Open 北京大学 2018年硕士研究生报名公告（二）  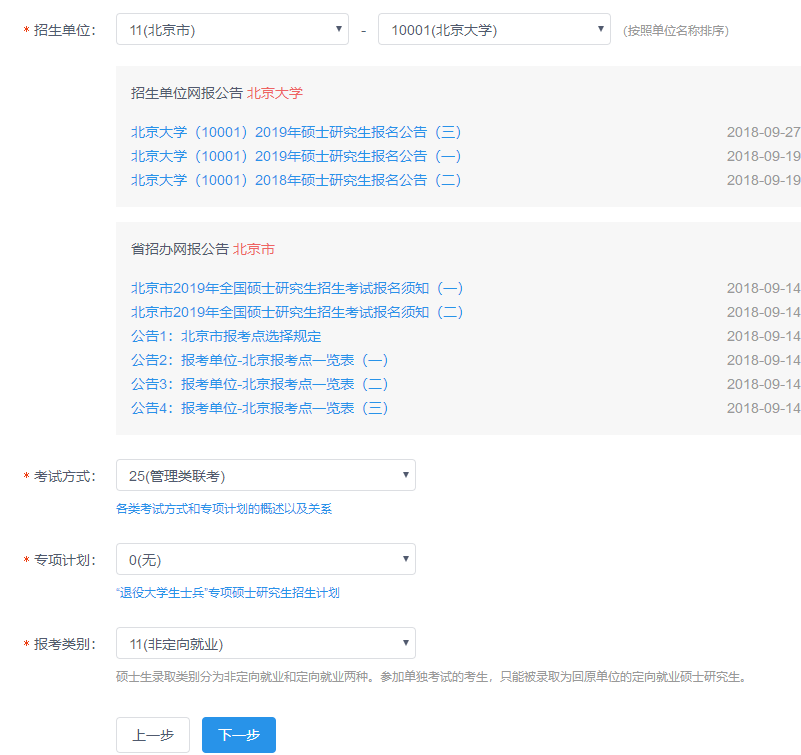point(296,180)
